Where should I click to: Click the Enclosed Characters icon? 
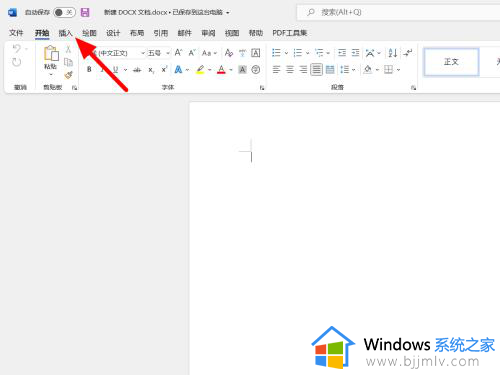coord(256,70)
